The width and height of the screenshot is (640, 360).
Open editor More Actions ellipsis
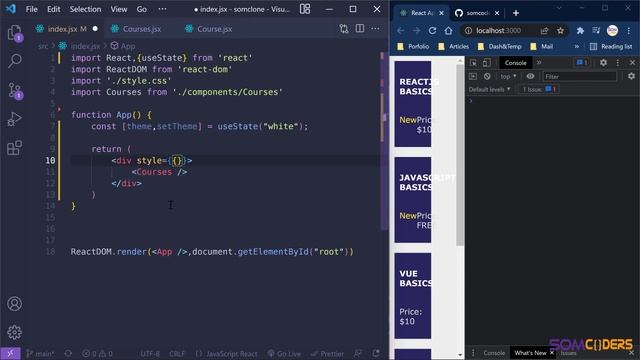point(375,29)
